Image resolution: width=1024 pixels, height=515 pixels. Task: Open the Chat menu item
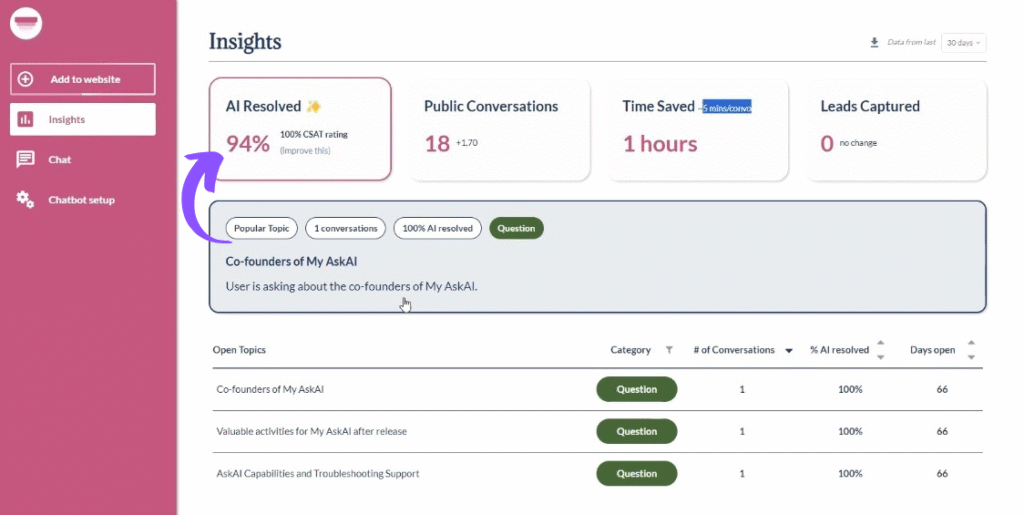60,160
